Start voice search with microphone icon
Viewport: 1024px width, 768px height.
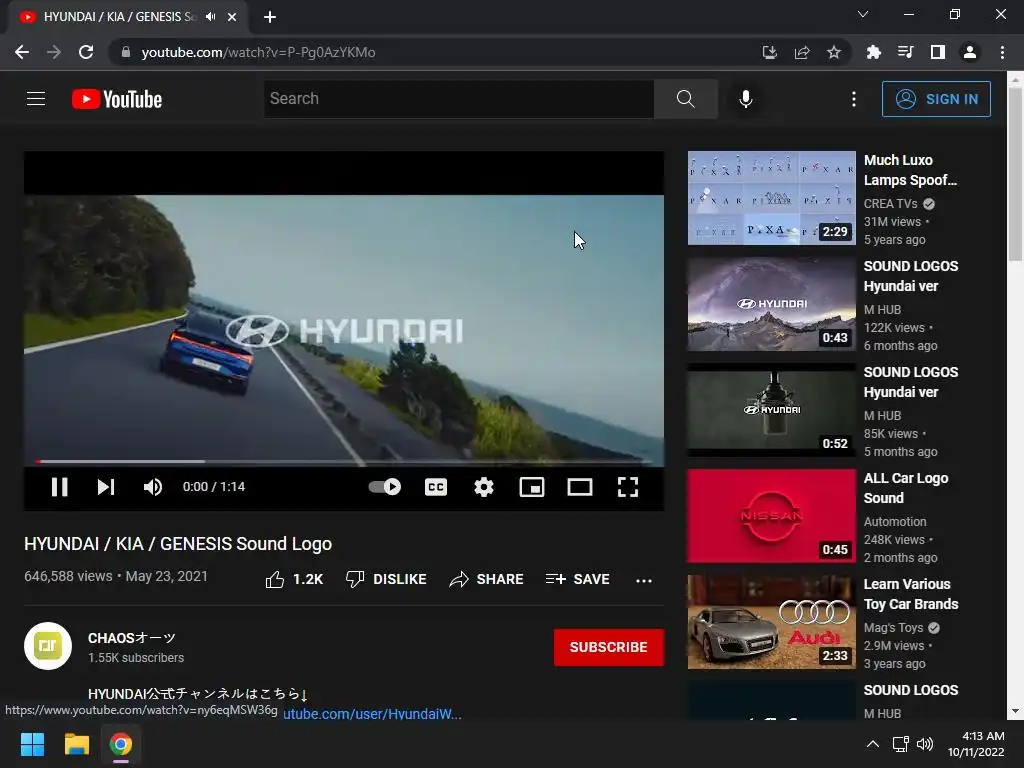746,99
